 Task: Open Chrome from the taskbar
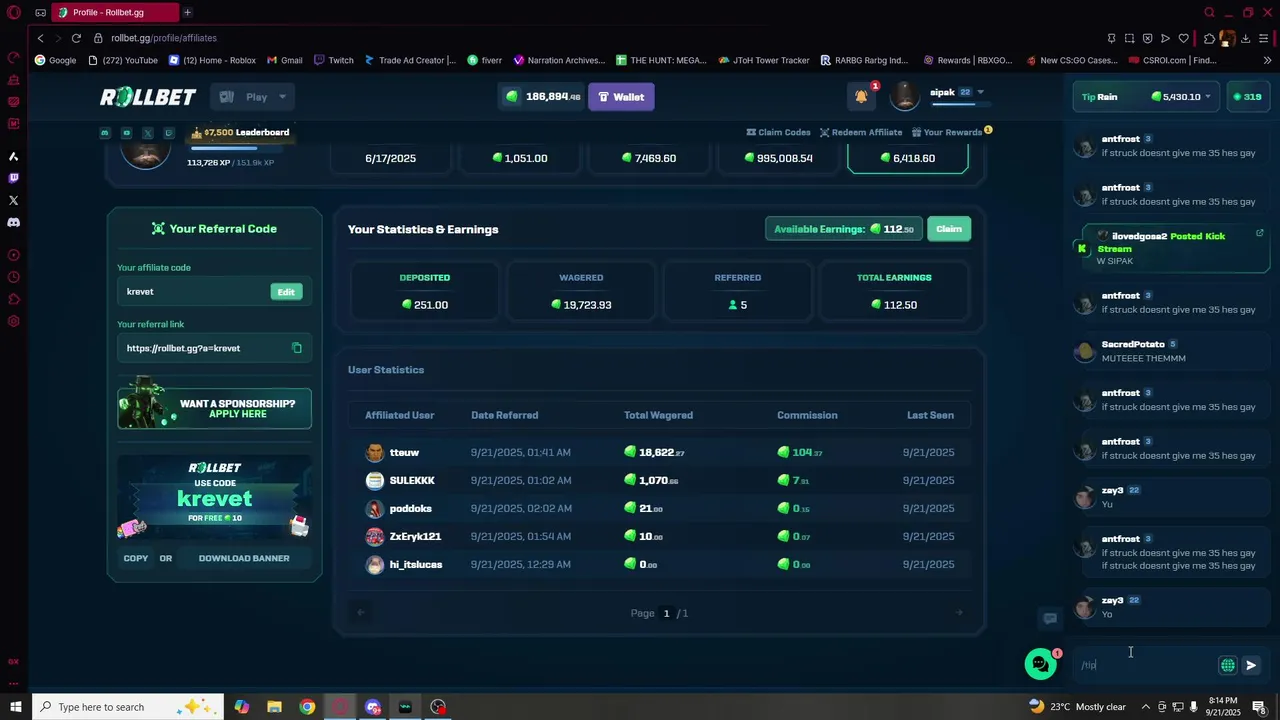click(x=307, y=707)
